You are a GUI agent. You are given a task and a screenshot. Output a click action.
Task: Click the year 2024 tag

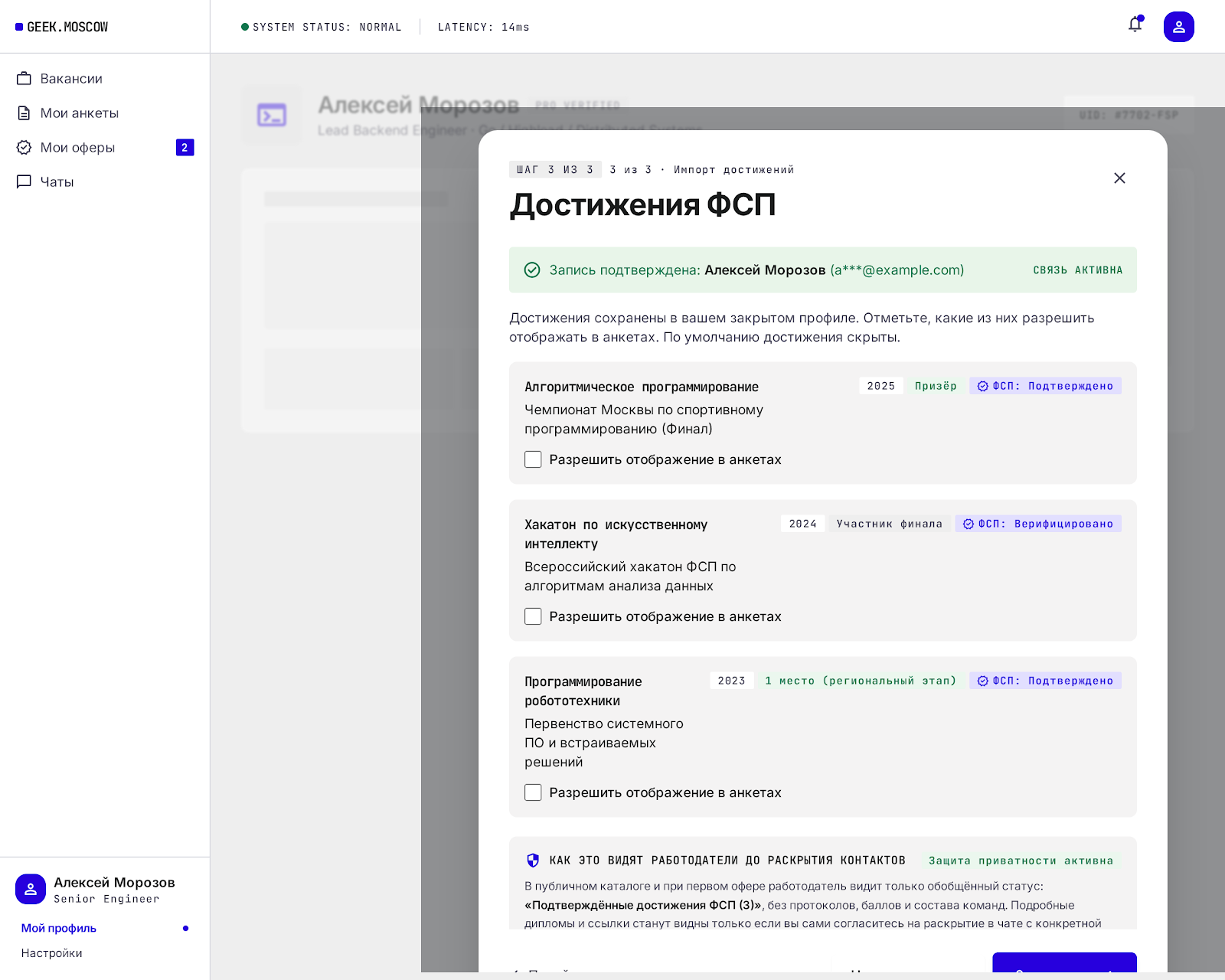click(x=802, y=524)
